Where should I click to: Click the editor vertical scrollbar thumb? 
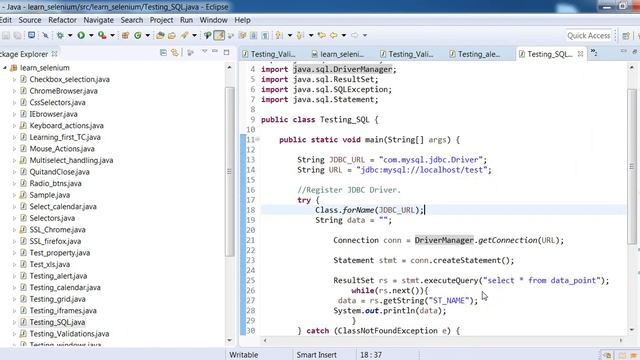pos(632,166)
